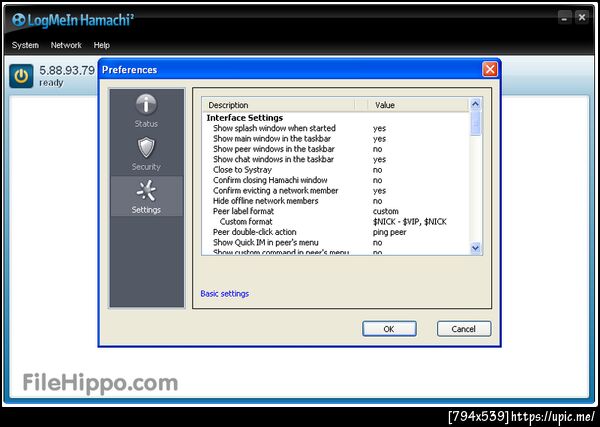The width and height of the screenshot is (600, 427).
Task: Open the System menu
Action: [x=25, y=45]
